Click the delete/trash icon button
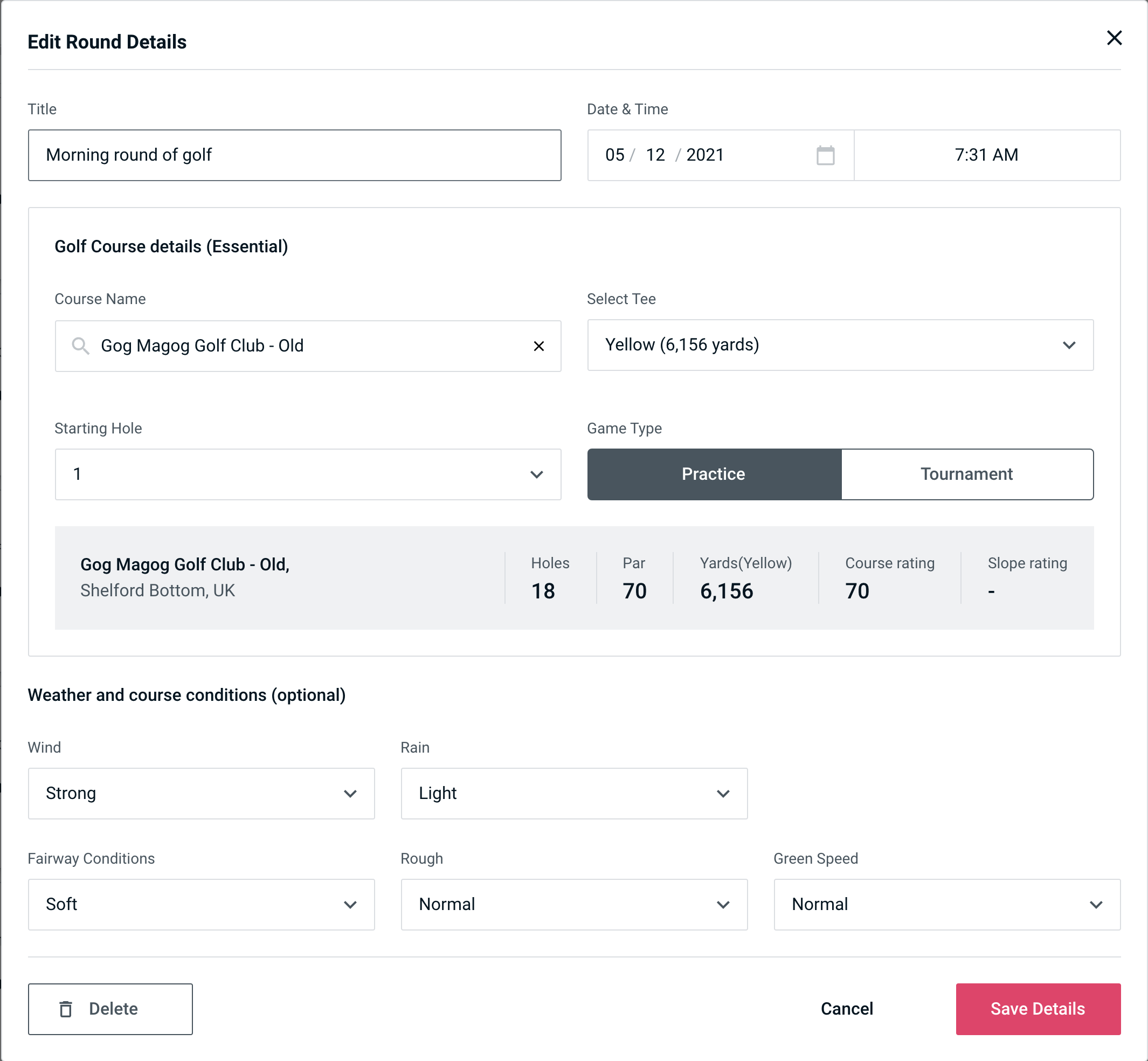1148x1061 pixels. 68,1008
